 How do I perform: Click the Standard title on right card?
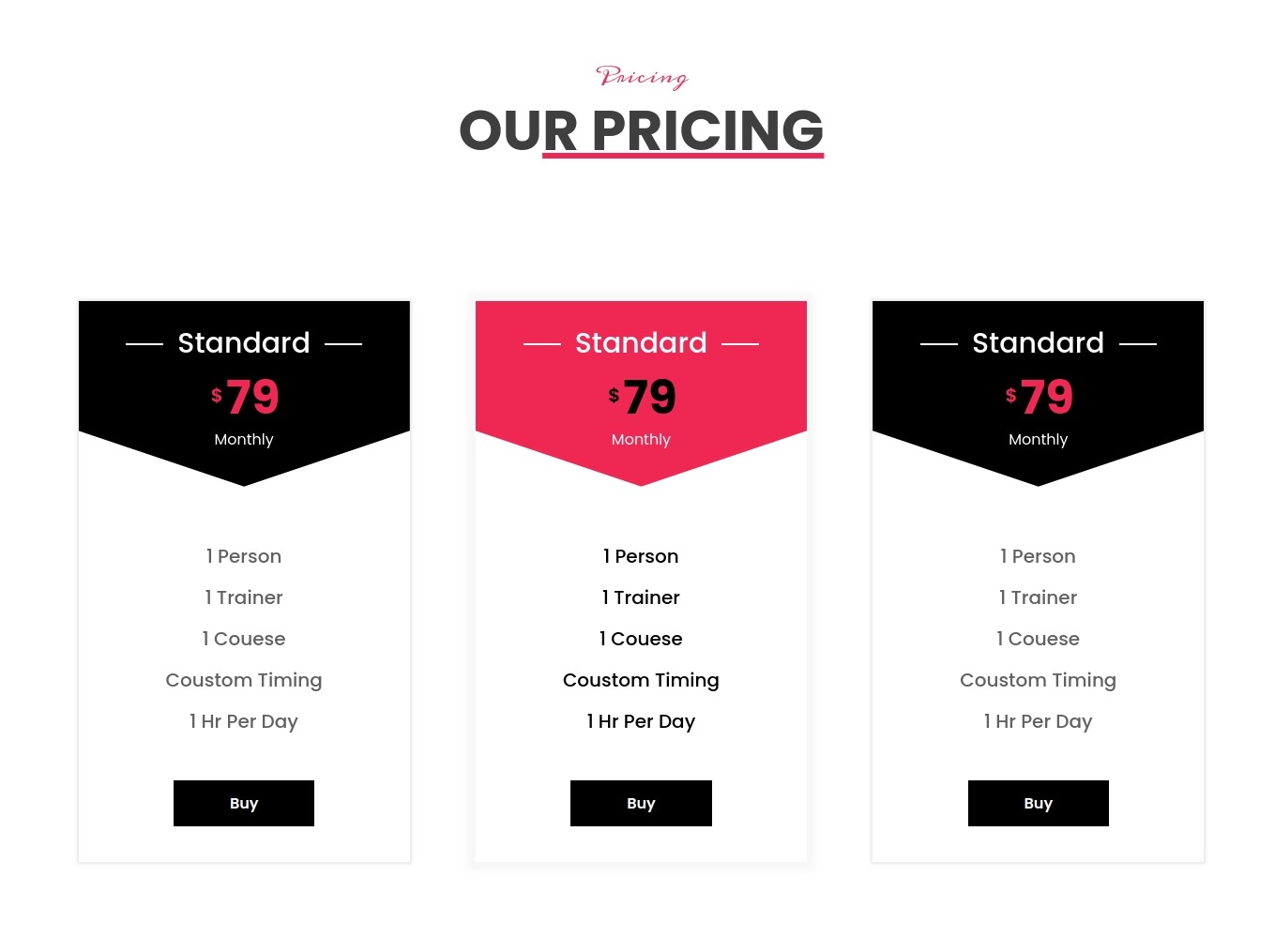click(1039, 343)
